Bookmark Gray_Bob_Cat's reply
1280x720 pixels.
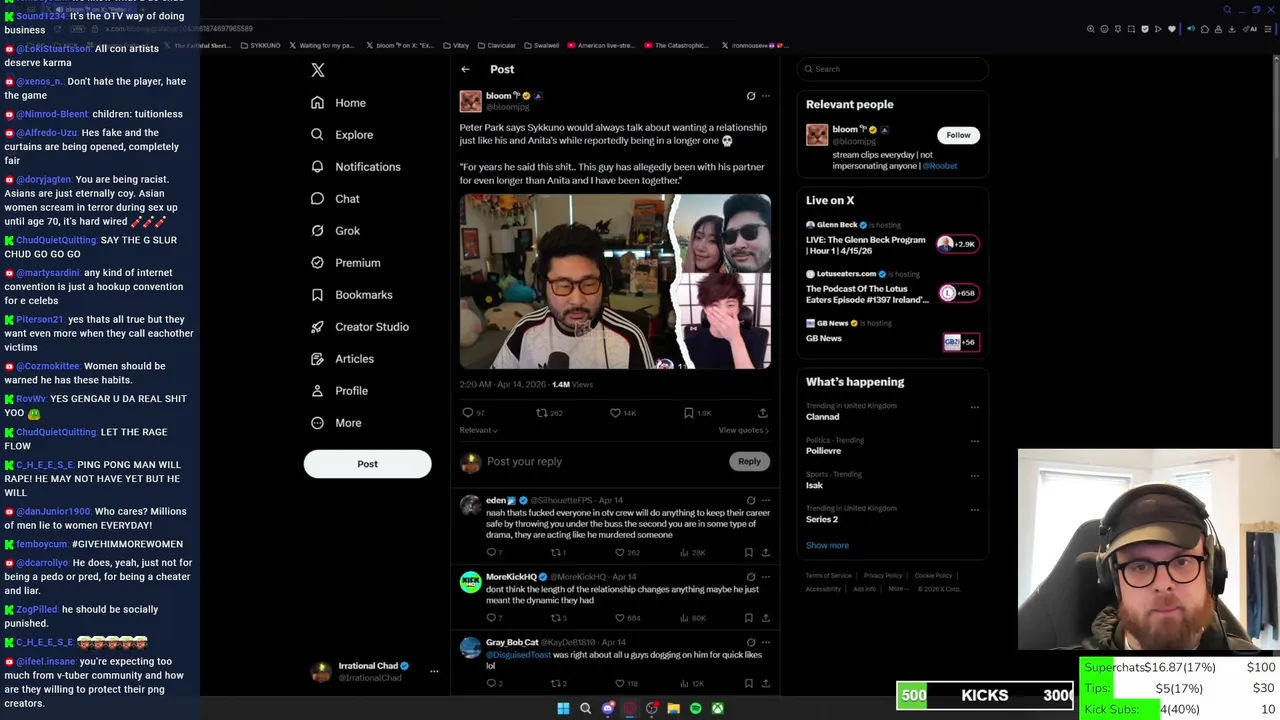748,683
